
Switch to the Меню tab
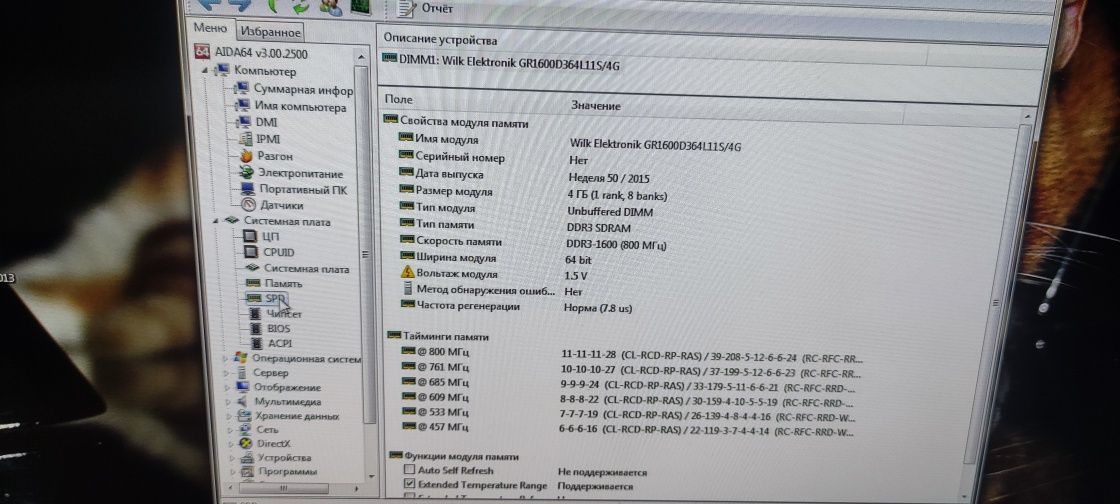(x=210, y=29)
